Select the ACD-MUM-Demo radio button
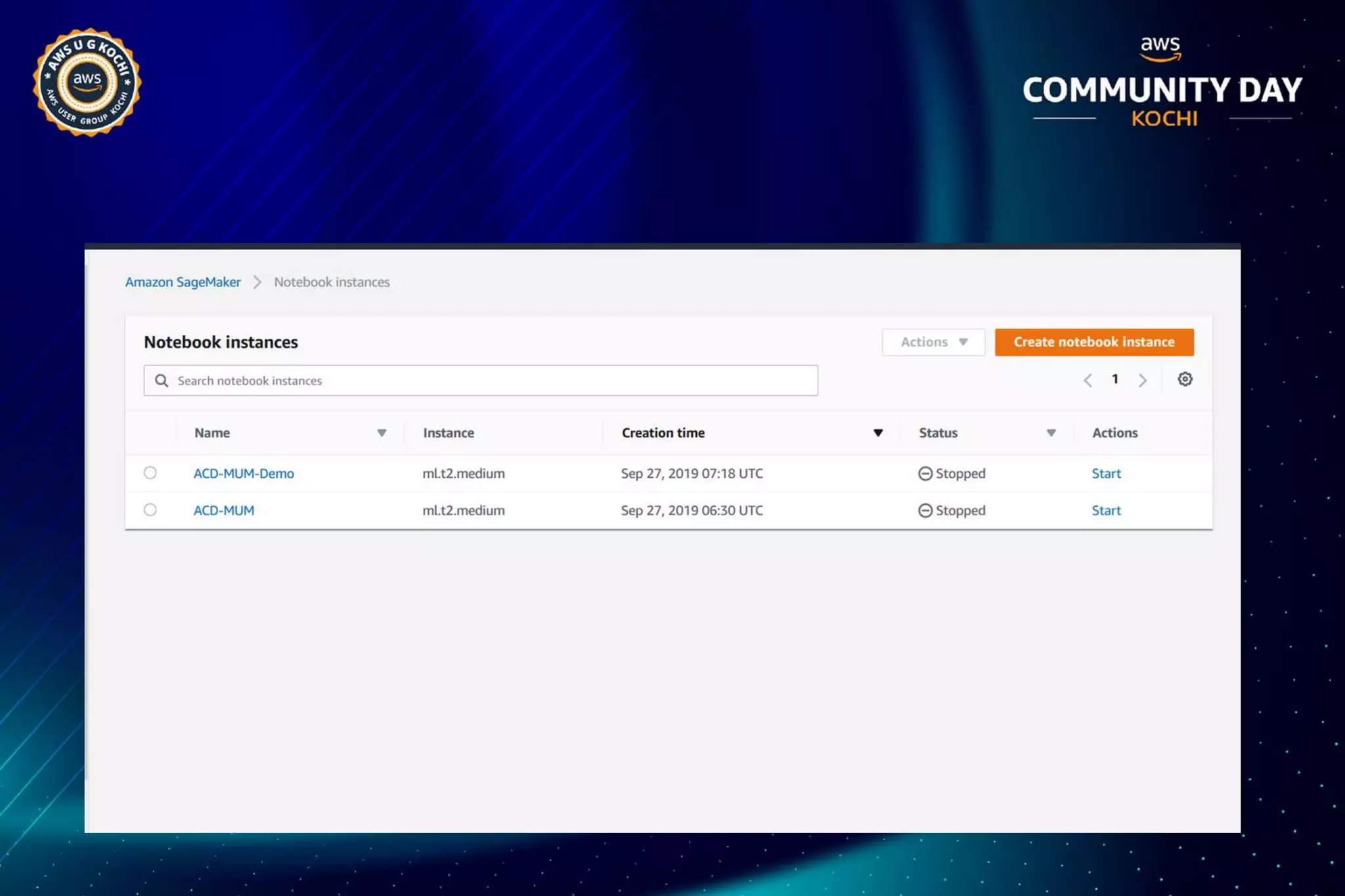The width and height of the screenshot is (1345, 896). (x=150, y=473)
